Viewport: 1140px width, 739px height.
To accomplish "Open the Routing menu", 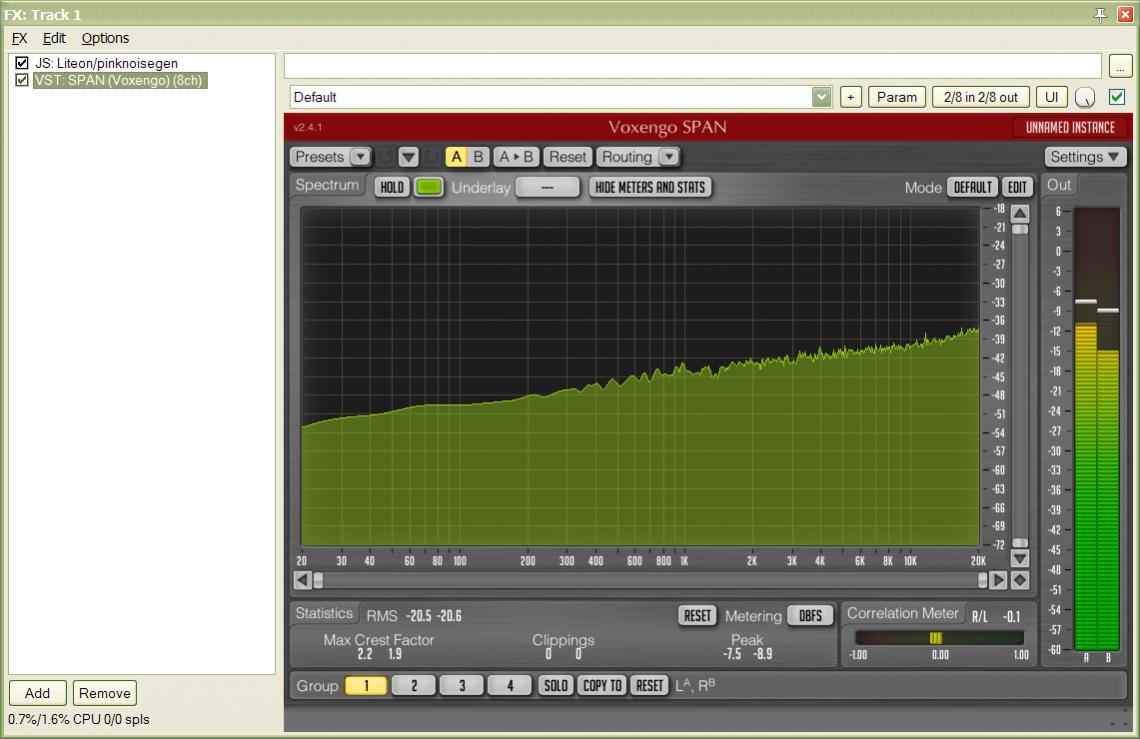I will 638,156.
